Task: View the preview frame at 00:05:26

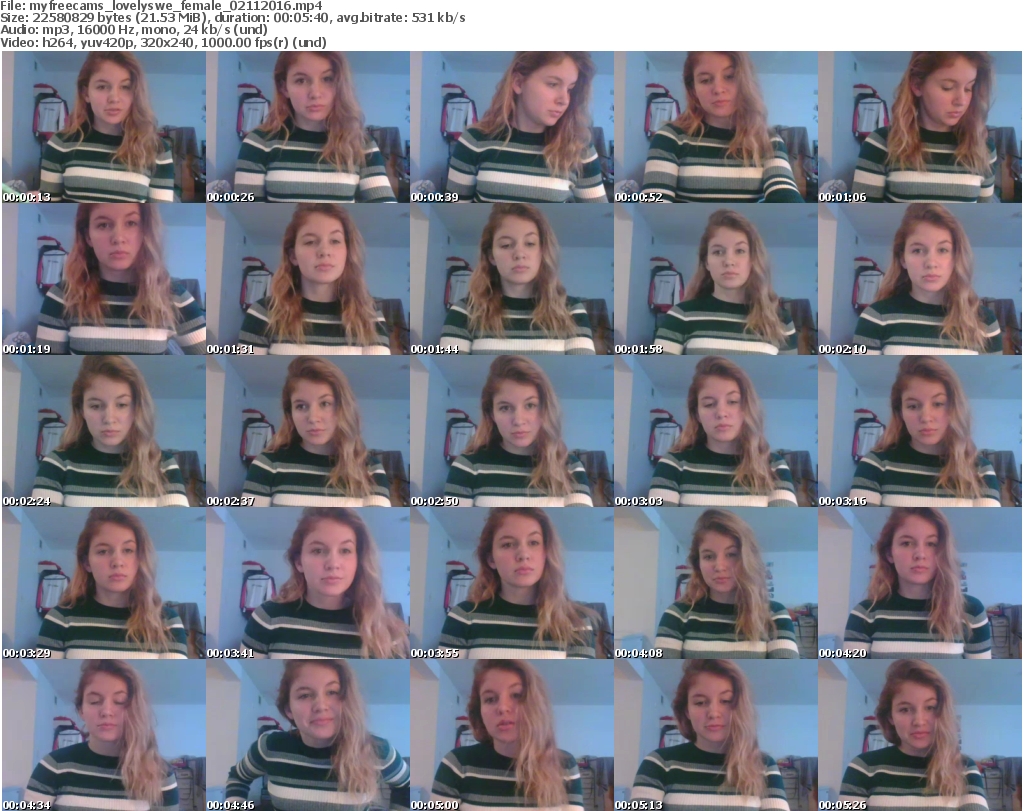Action: (920, 735)
